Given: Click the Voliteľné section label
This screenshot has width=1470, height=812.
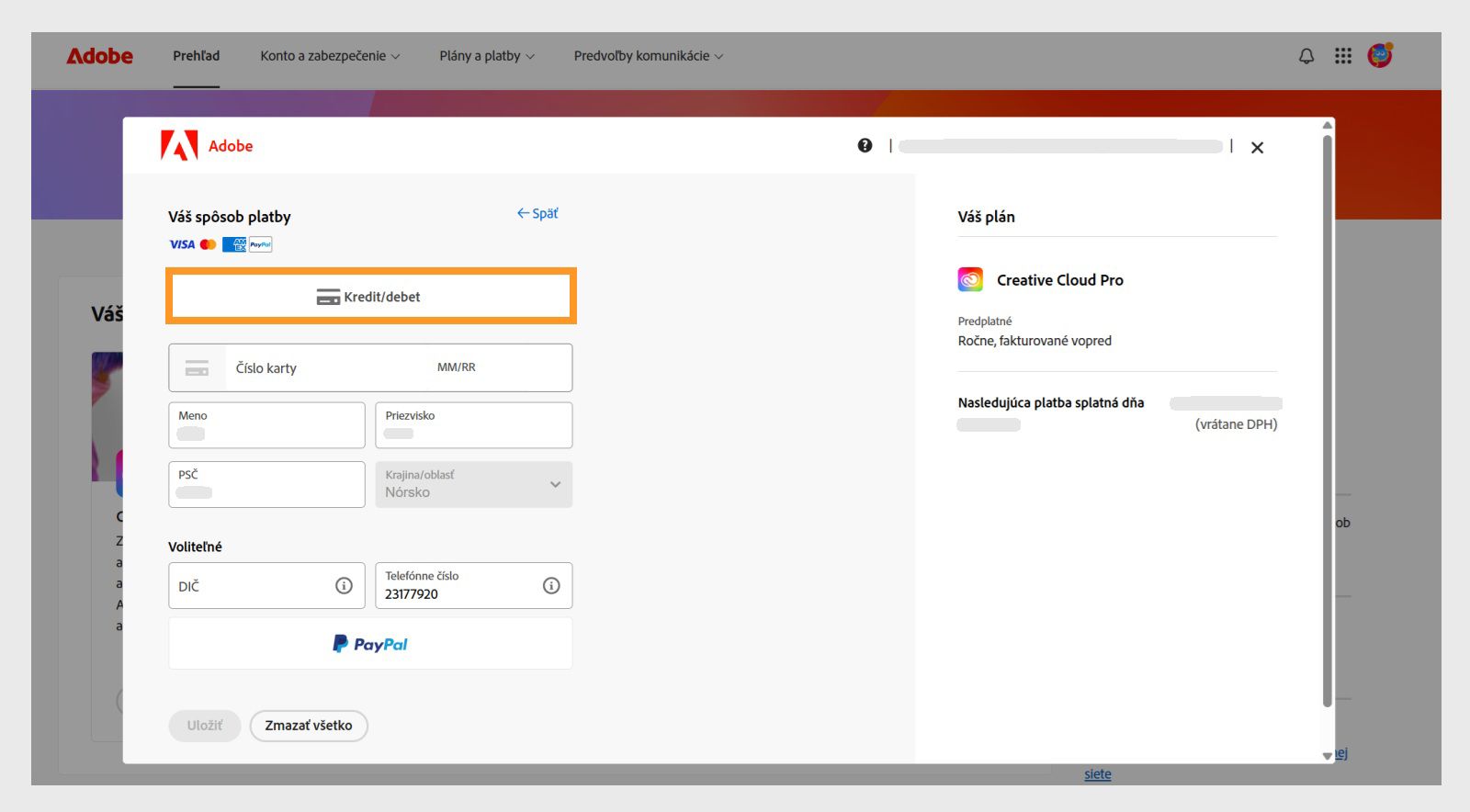Looking at the screenshot, I should 195,547.
